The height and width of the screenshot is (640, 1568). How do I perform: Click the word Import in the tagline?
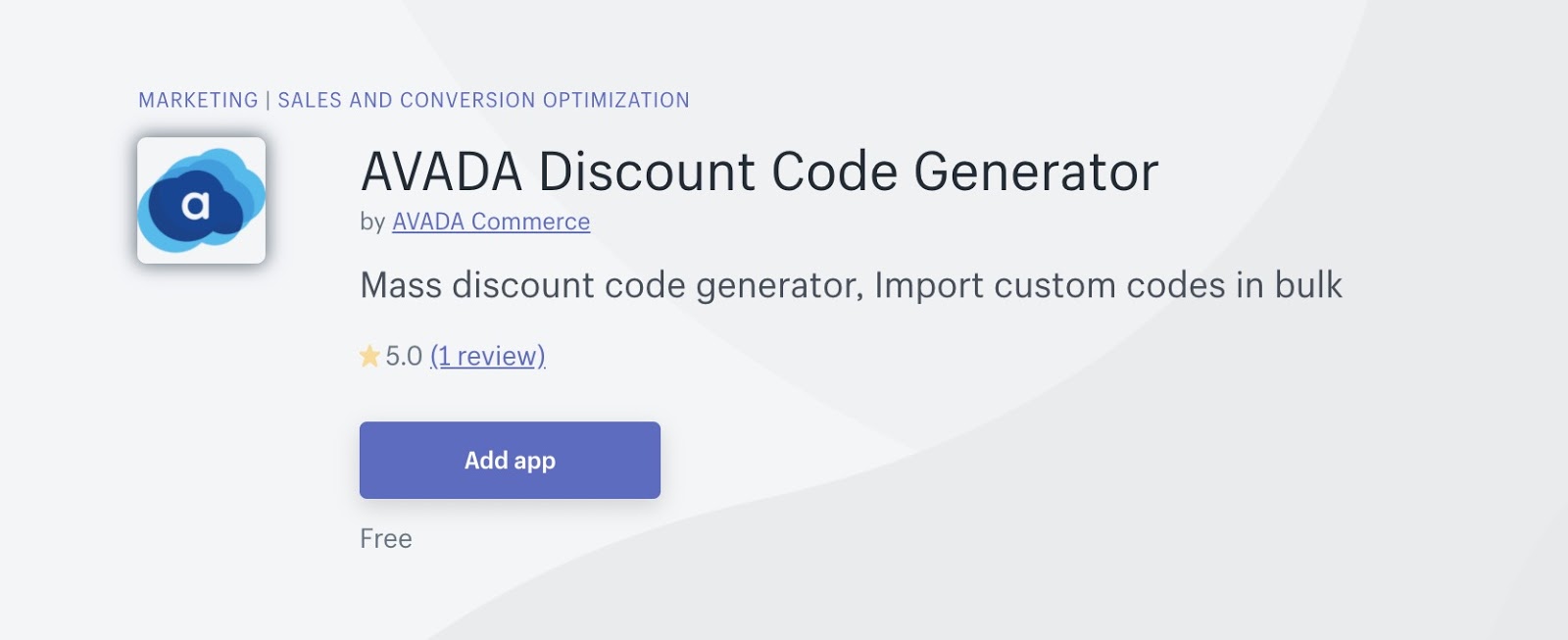[x=927, y=285]
